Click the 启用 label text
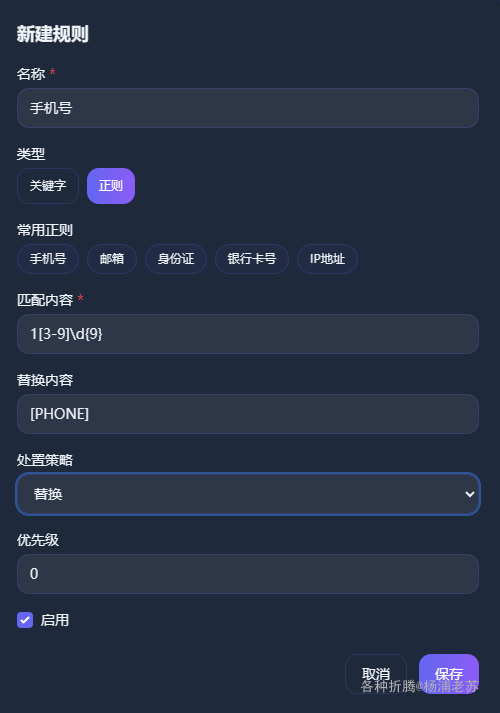 coord(55,620)
